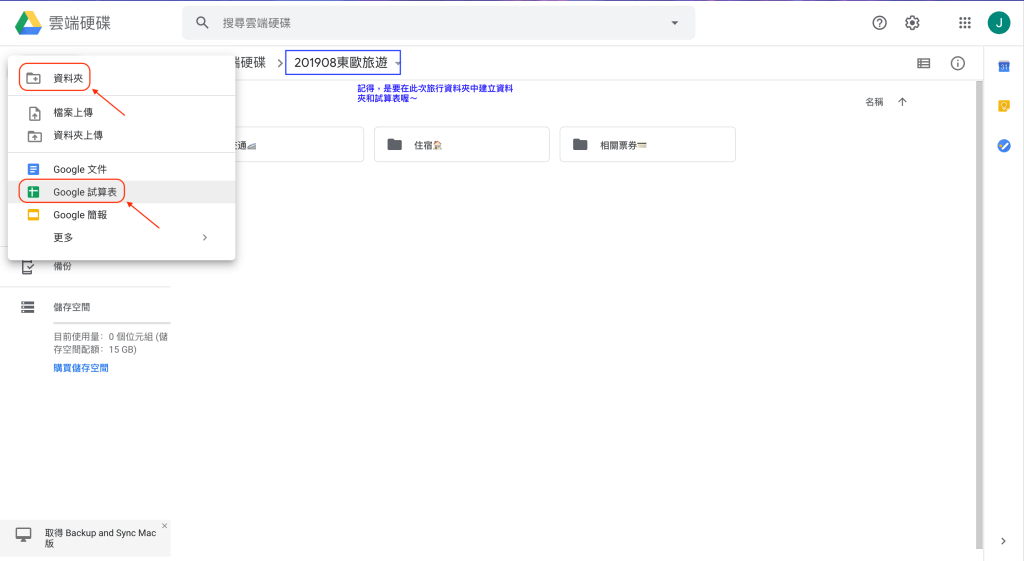Choose Google 試算表 from menu

[84, 192]
